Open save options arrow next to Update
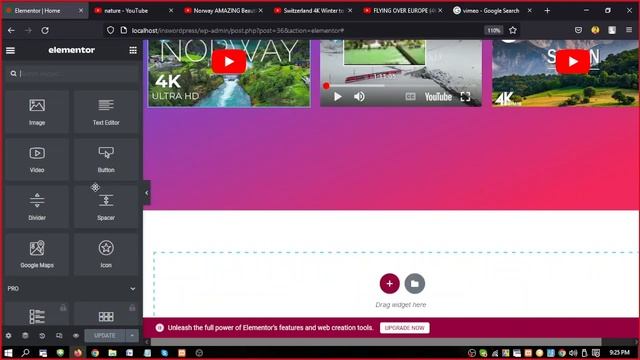Image resolution: width=640 pixels, height=360 pixels. [x=132, y=336]
